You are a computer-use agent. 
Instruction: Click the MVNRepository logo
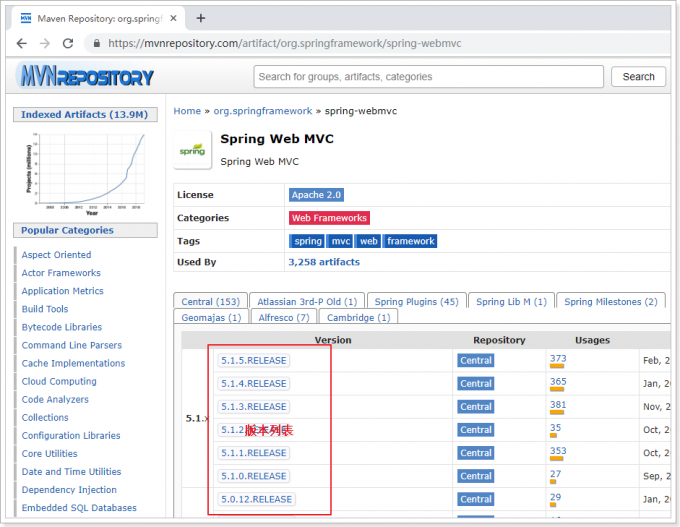[x=86, y=76]
